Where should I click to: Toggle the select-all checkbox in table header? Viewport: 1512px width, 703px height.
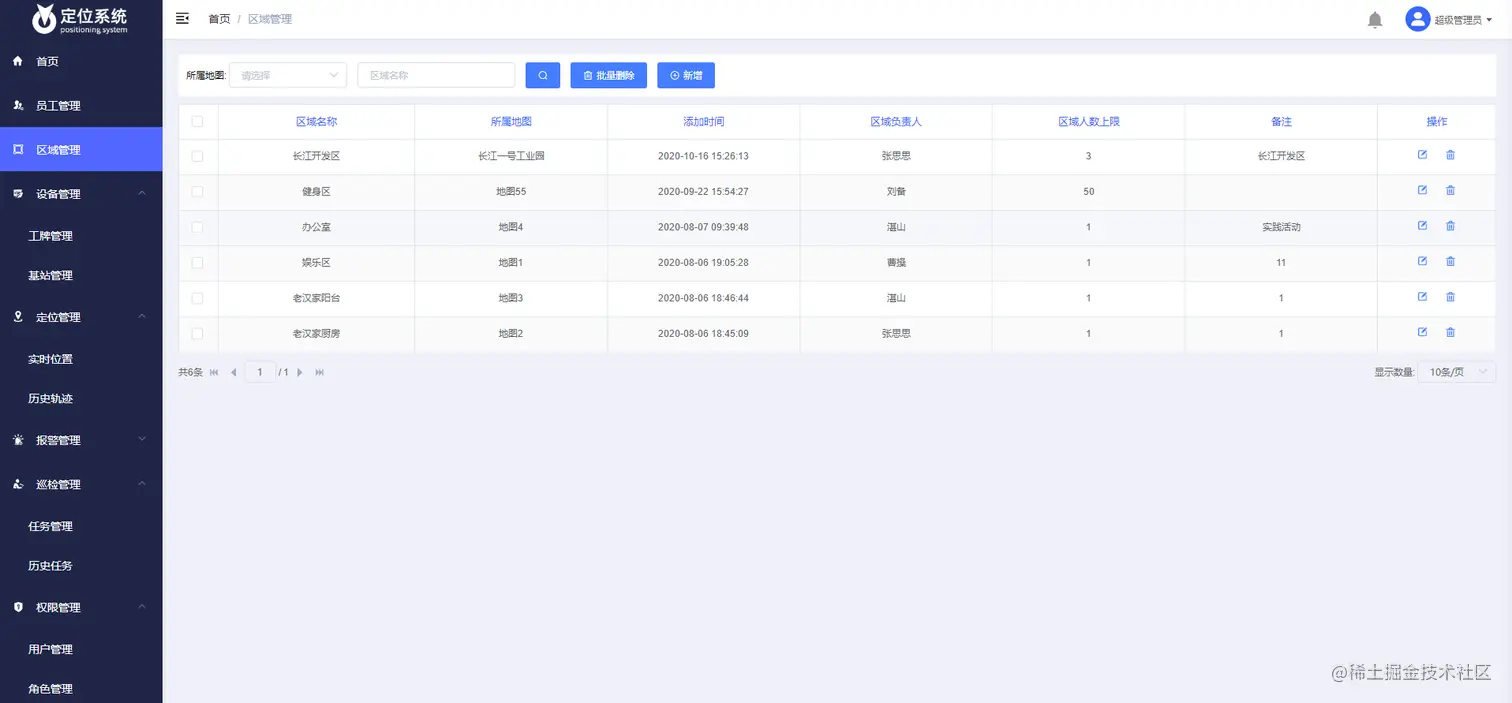pyautogui.click(x=197, y=121)
